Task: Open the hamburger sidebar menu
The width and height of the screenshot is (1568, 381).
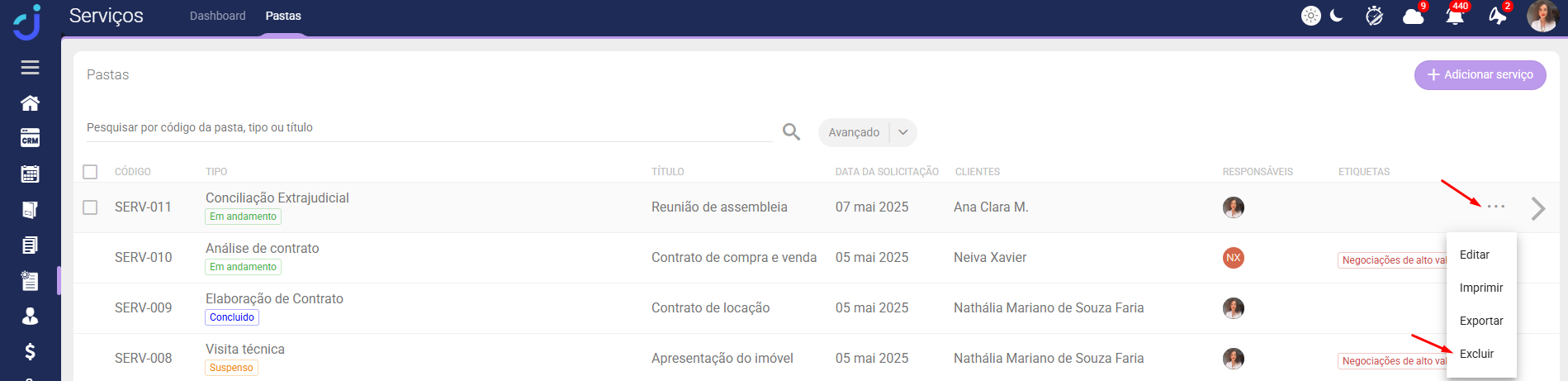Action: coord(30,68)
